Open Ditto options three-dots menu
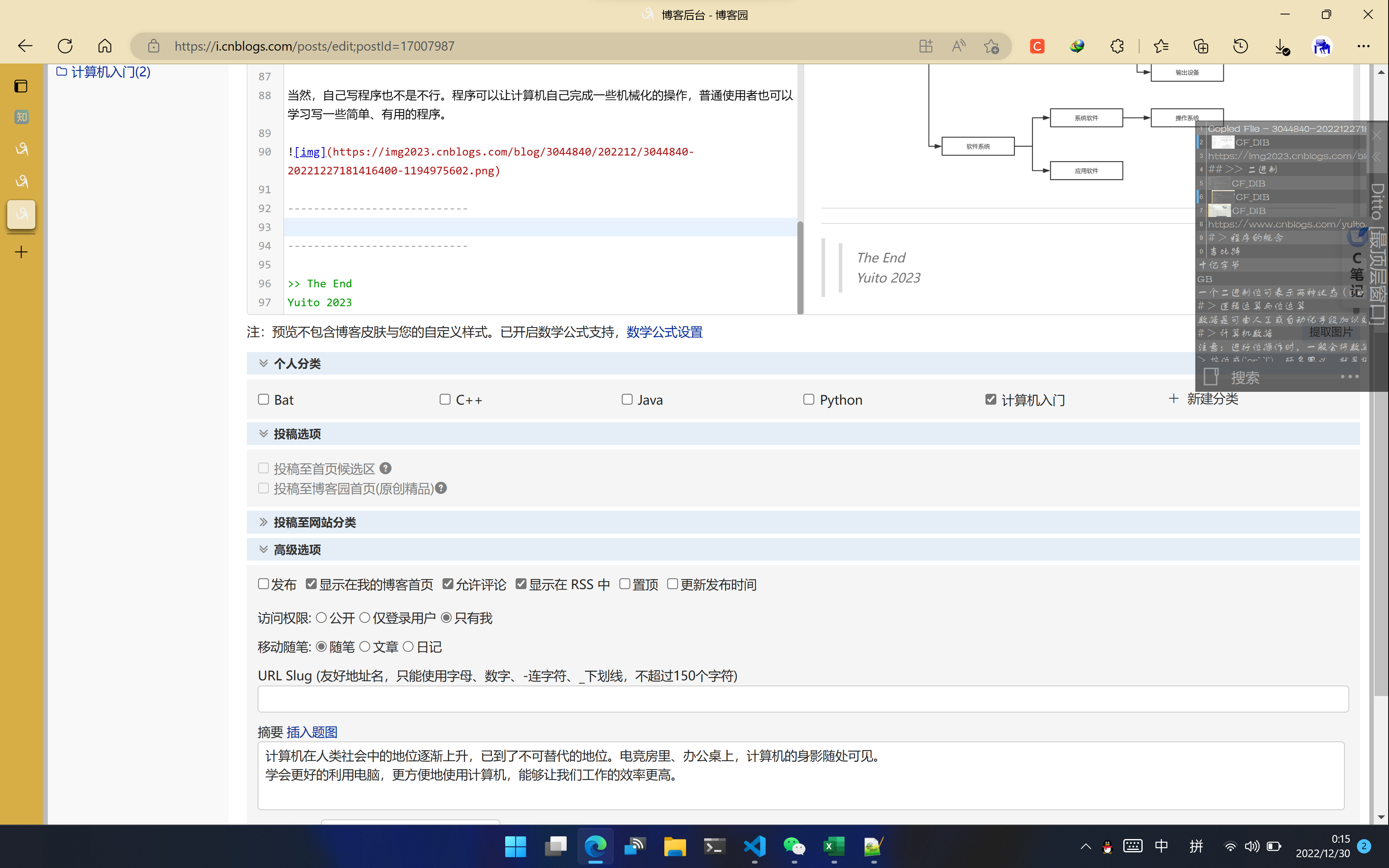Screen dimensions: 1389x868 tap(1349, 377)
